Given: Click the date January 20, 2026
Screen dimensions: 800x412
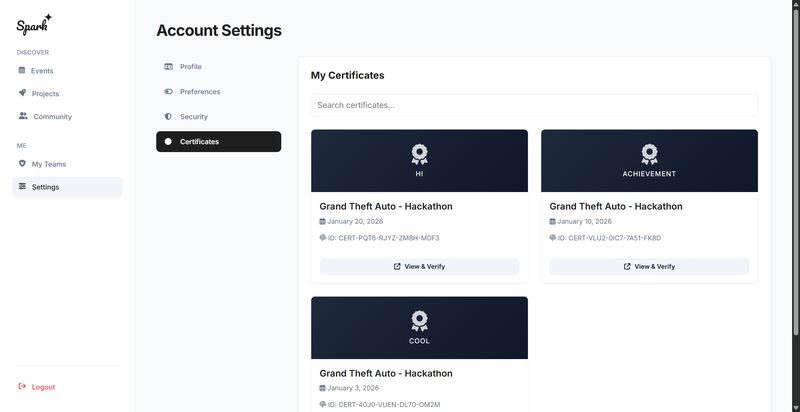Looking at the screenshot, I should (355, 221).
